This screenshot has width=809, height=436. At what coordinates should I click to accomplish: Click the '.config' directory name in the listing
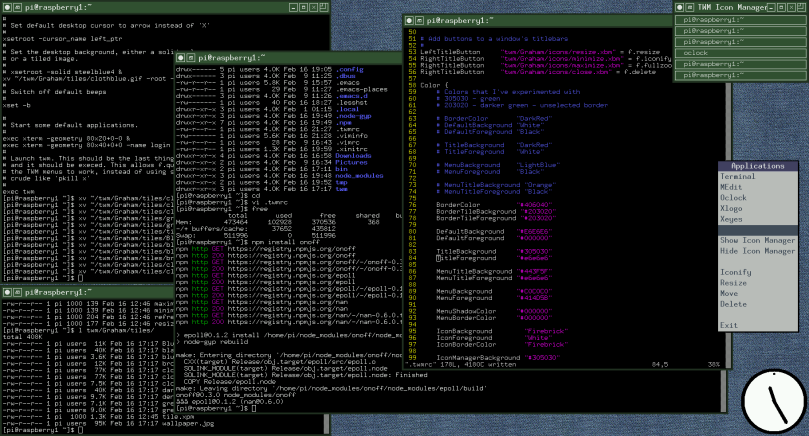pos(350,70)
